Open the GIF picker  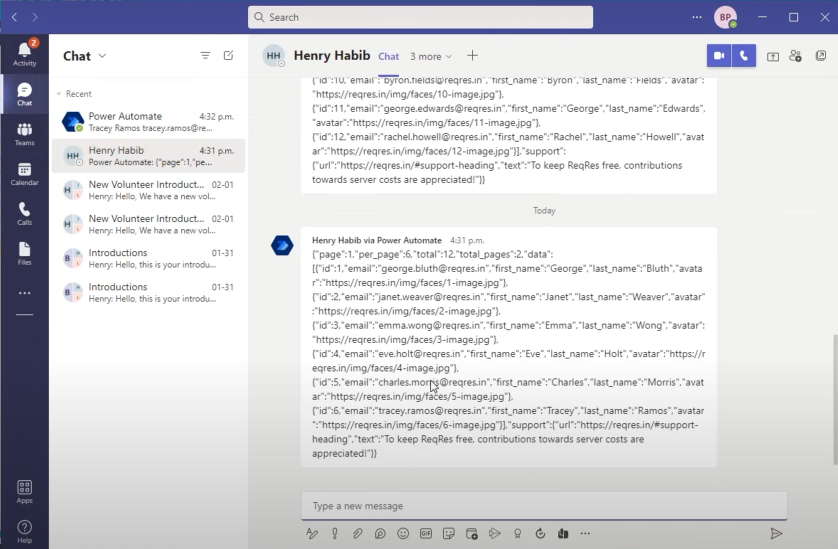pos(426,533)
